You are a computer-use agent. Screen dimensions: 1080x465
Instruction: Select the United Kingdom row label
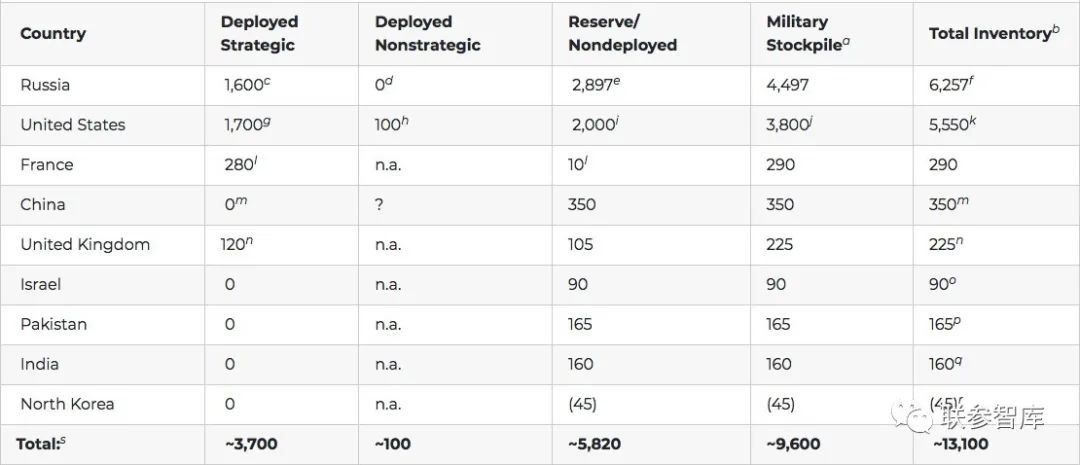85,245
